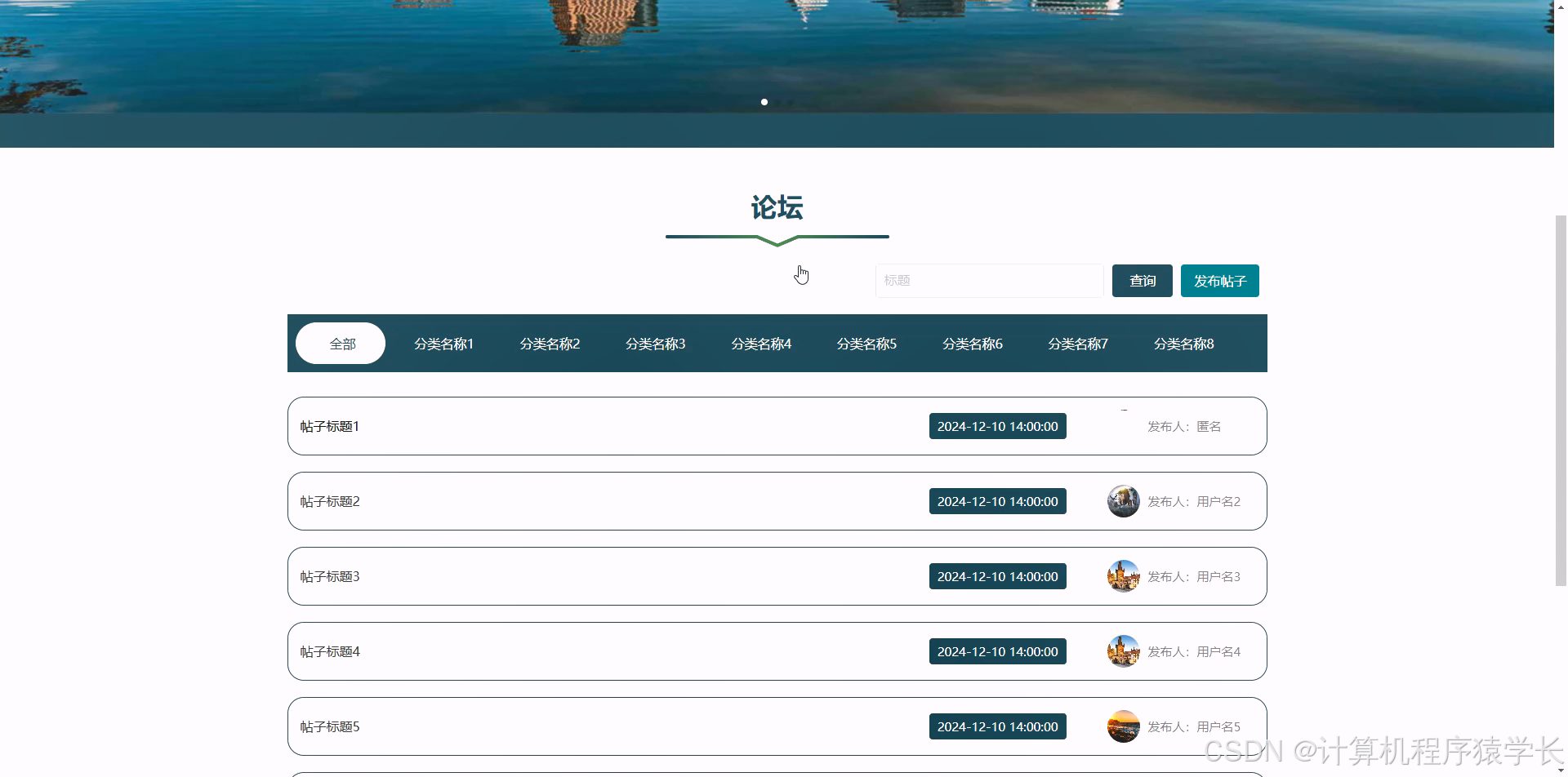Viewport: 1568px width, 777px height.
Task: Click the carousel navigation dot
Action: [x=764, y=102]
